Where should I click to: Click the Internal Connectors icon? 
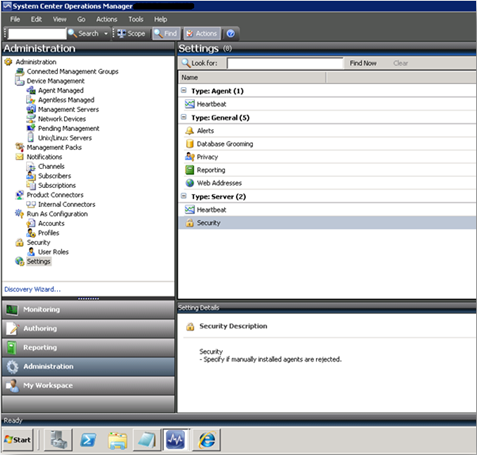31,204
